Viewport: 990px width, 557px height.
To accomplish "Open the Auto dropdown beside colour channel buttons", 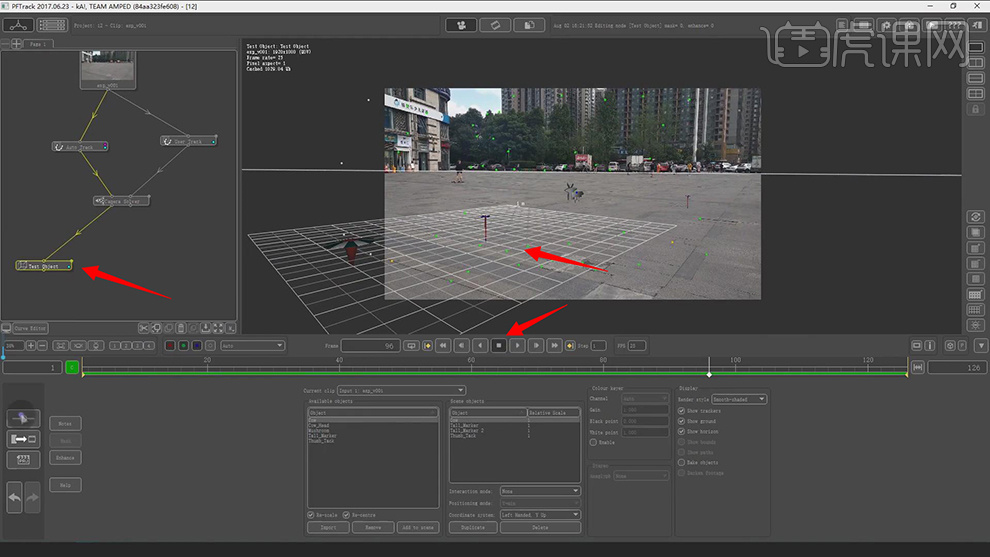I will (x=252, y=345).
